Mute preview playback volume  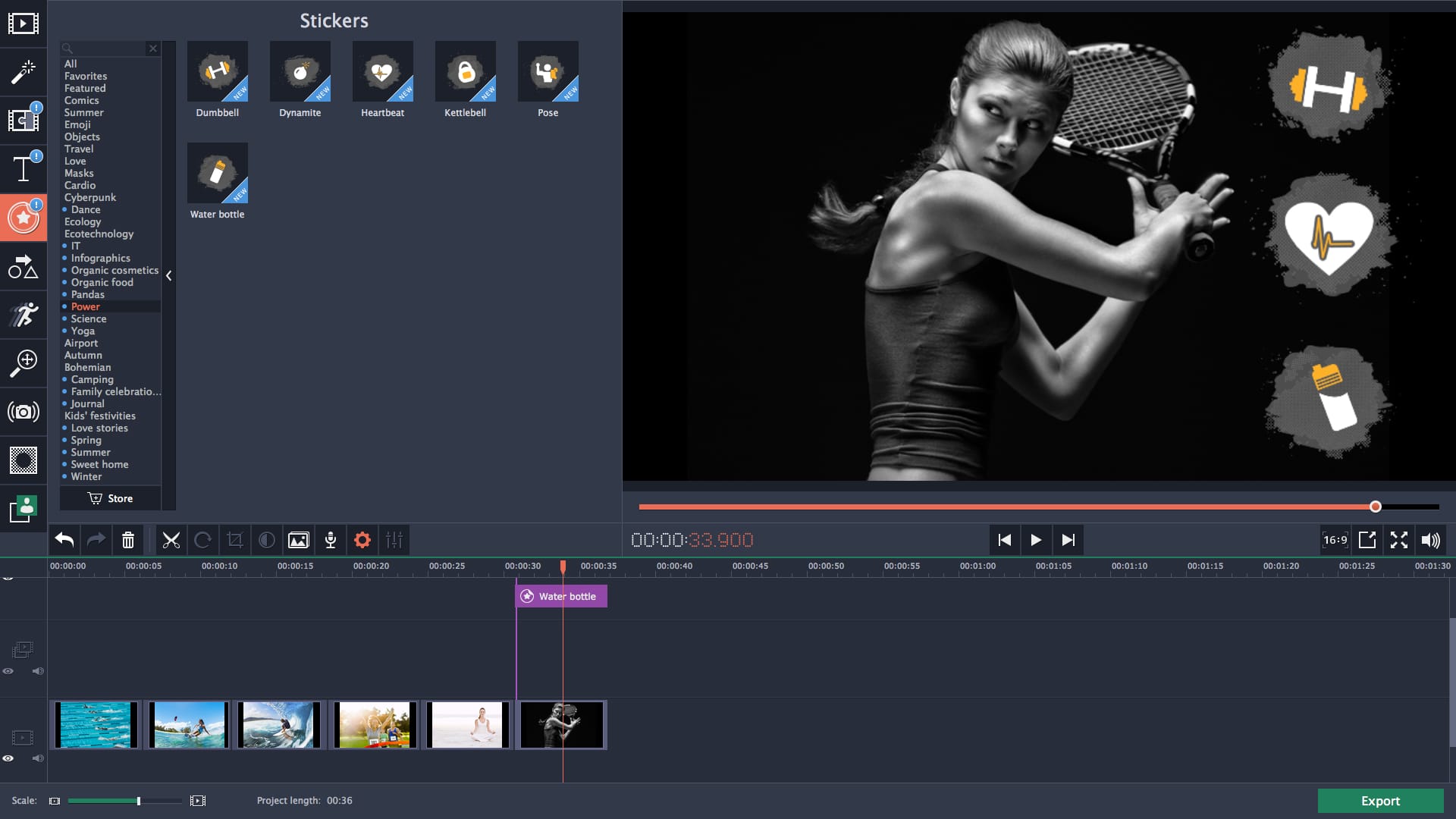point(1431,540)
